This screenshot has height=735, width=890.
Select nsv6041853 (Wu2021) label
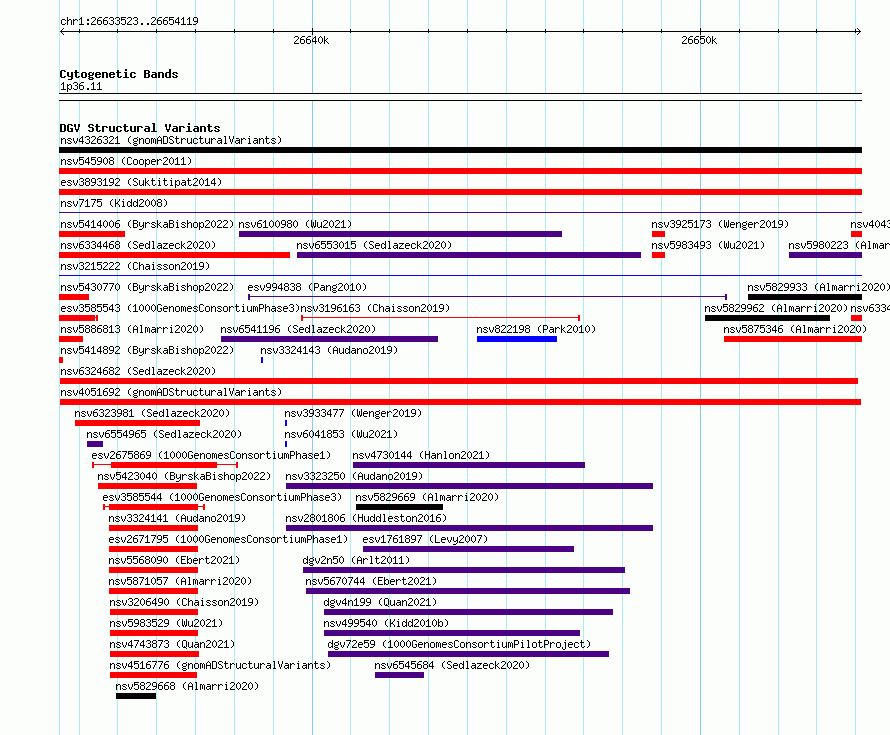pyautogui.click(x=341, y=434)
